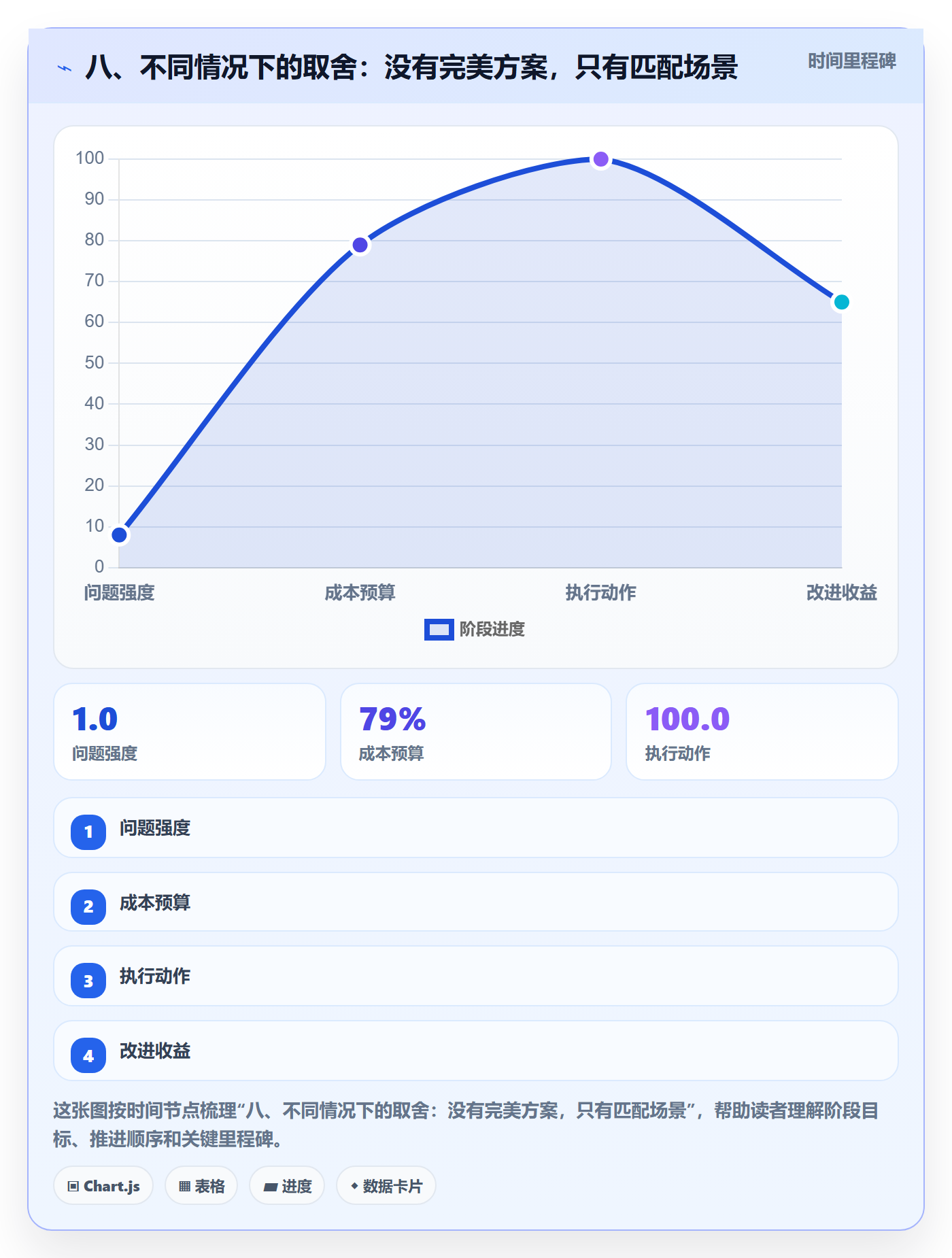Click the teal 改进收益 data point
Image resolution: width=952 pixels, height=1258 pixels.
842,302
